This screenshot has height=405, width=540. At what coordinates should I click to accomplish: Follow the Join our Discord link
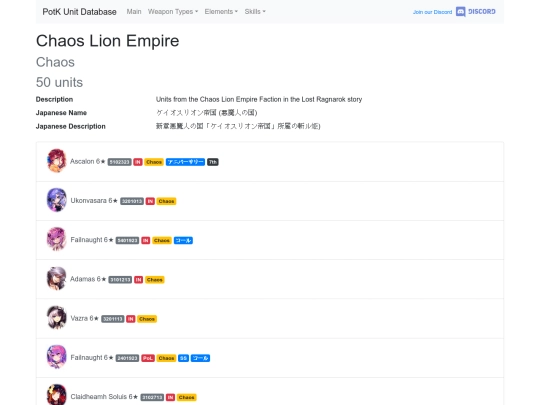[x=432, y=12]
